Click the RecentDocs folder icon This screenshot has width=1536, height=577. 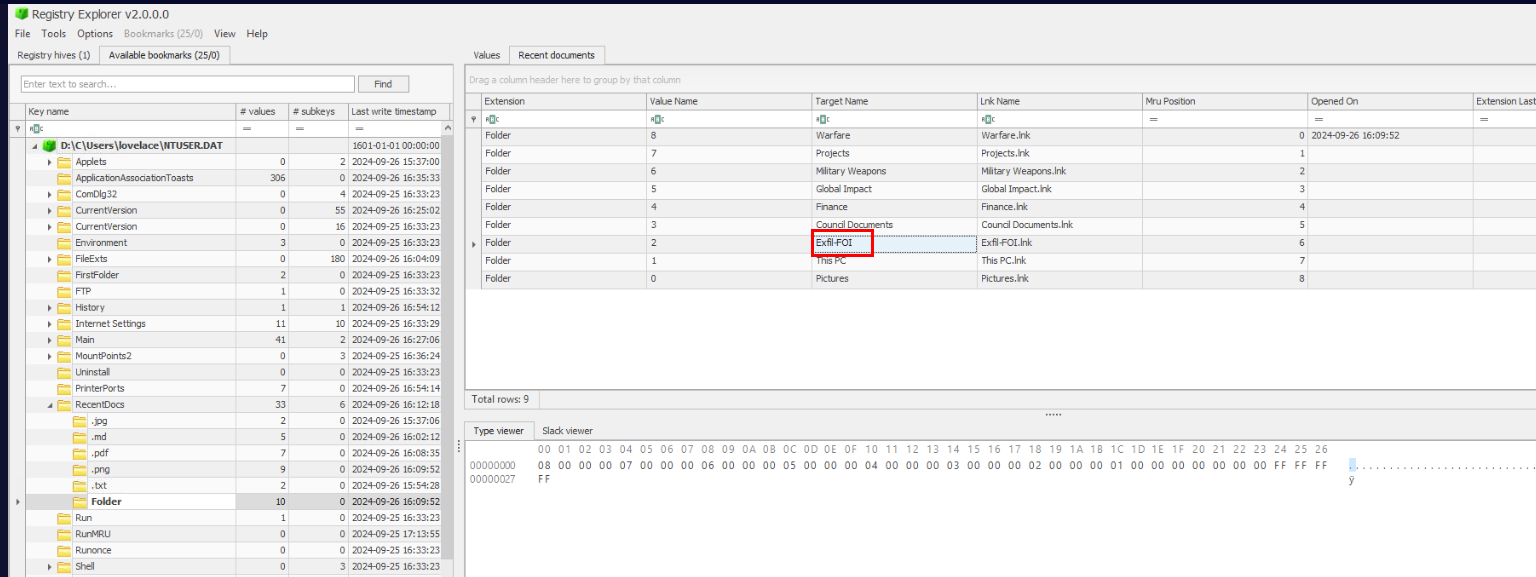(x=64, y=405)
